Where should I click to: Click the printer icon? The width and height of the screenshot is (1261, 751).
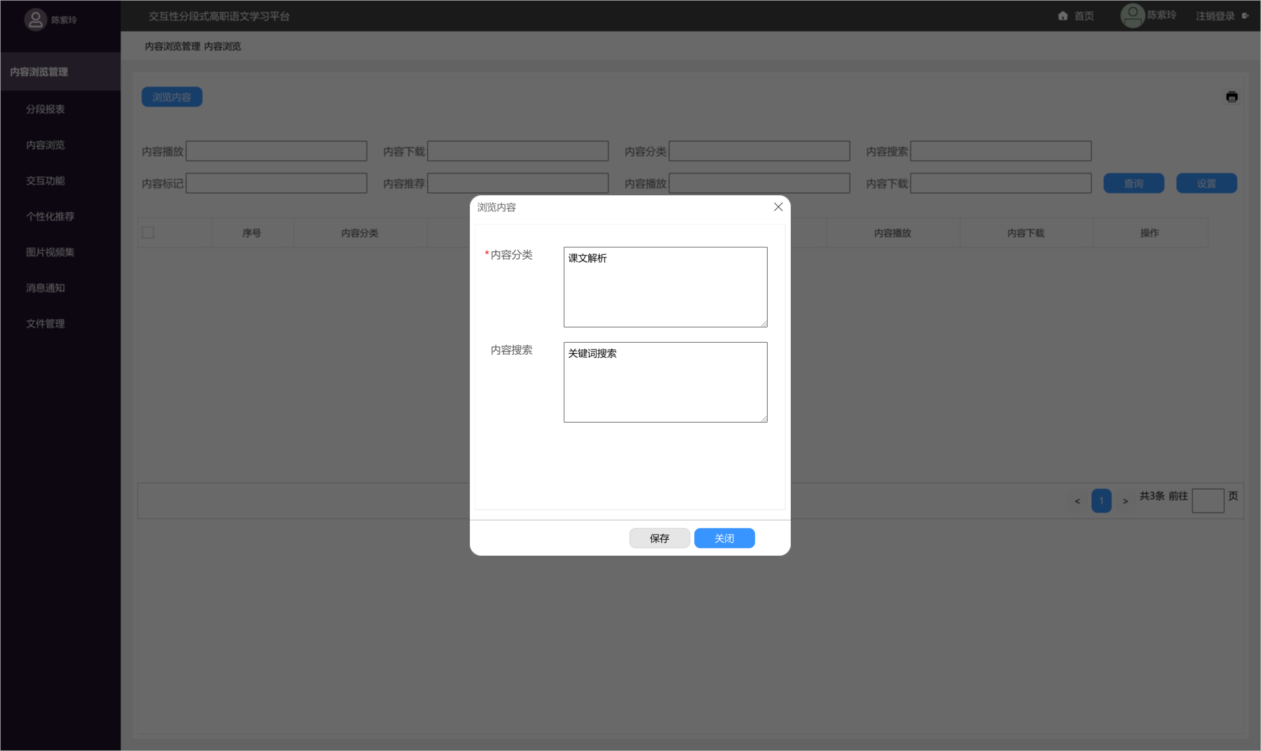[x=1231, y=97]
